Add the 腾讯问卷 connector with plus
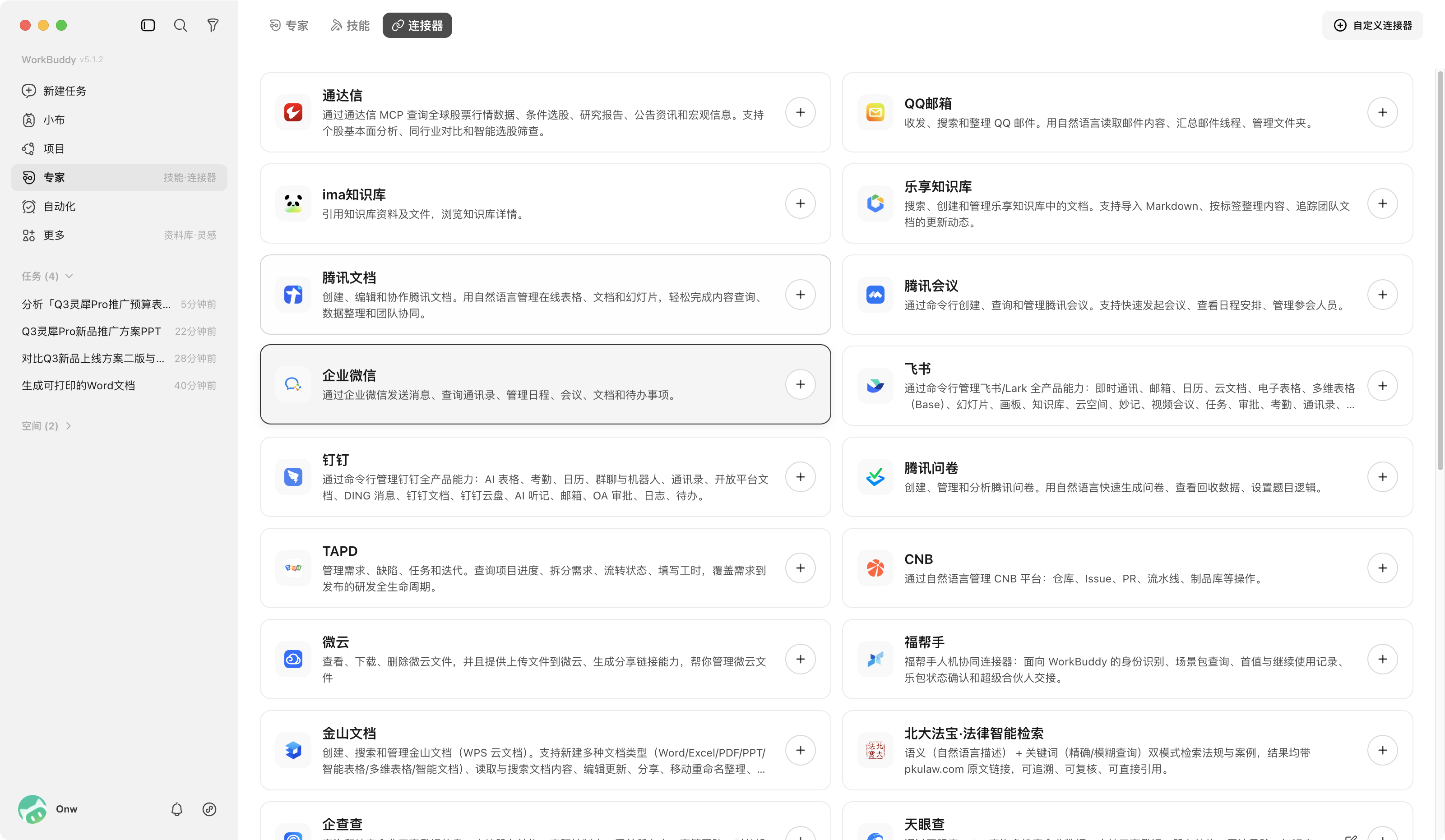 (x=1383, y=477)
